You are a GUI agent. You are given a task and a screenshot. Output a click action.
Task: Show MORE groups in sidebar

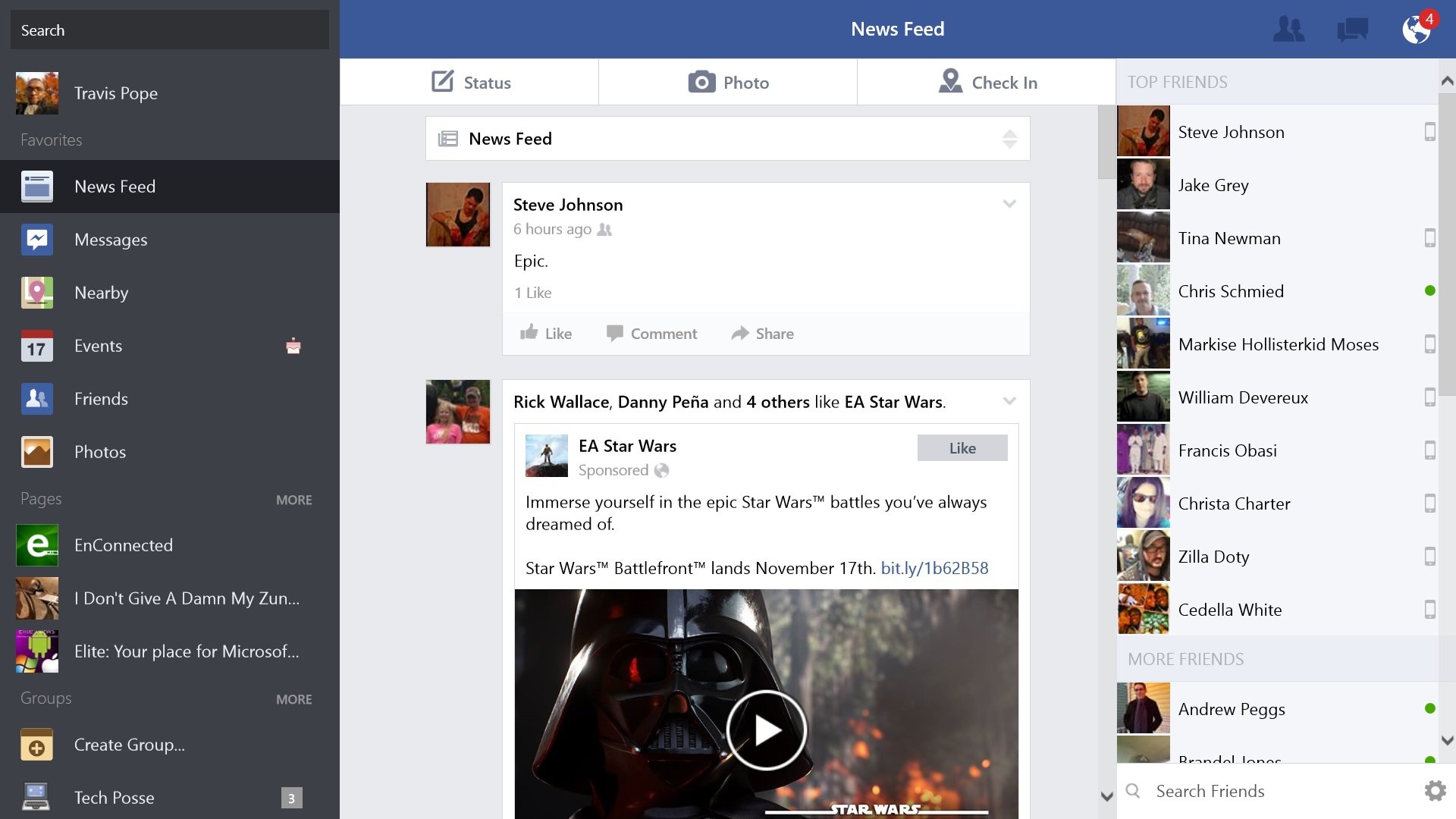pyautogui.click(x=294, y=699)
